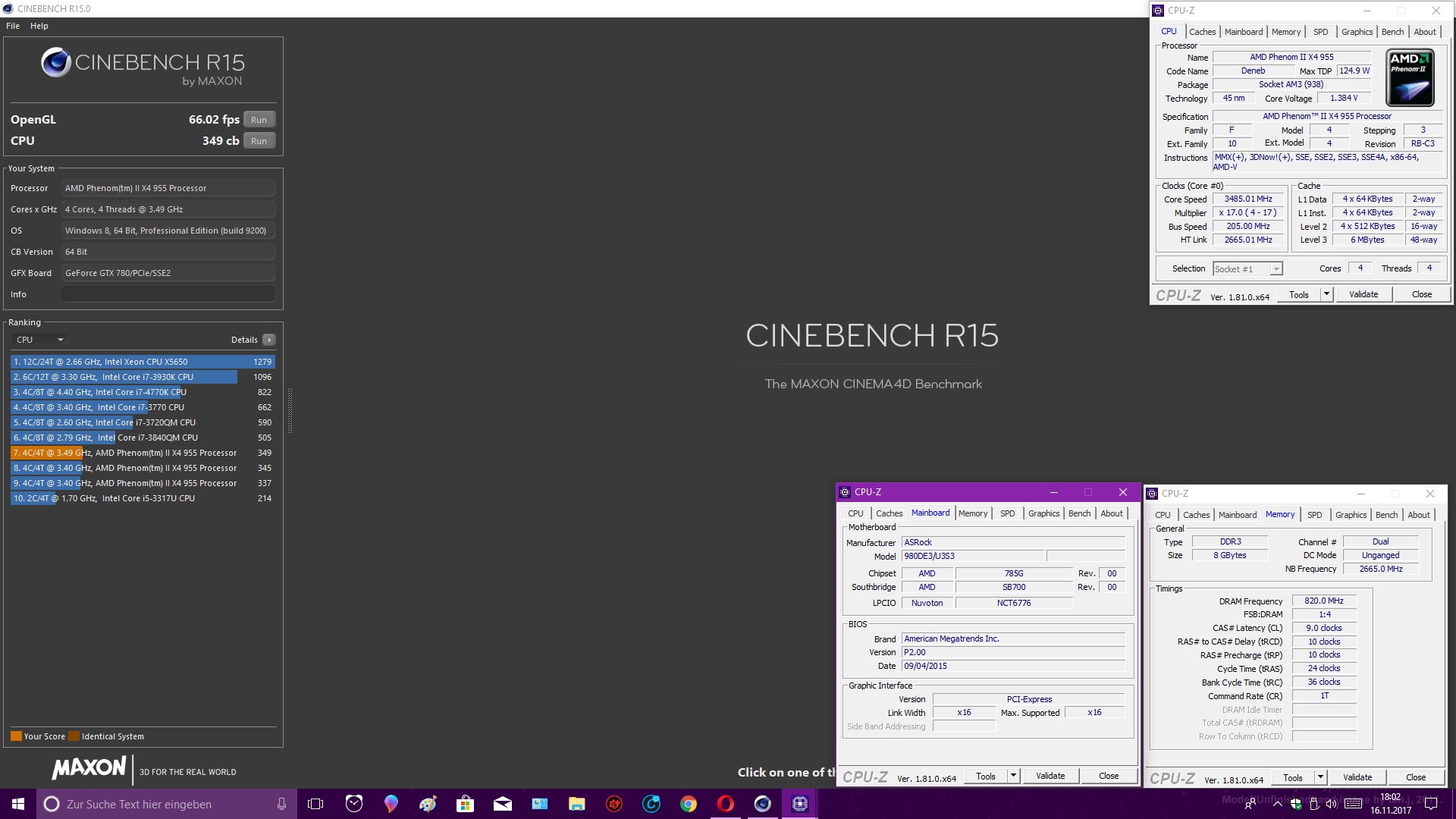Viewport: 1456px width, 819px height.
Task: Open the Microsoft Store taskbar icon
Action: coord(465,804)
